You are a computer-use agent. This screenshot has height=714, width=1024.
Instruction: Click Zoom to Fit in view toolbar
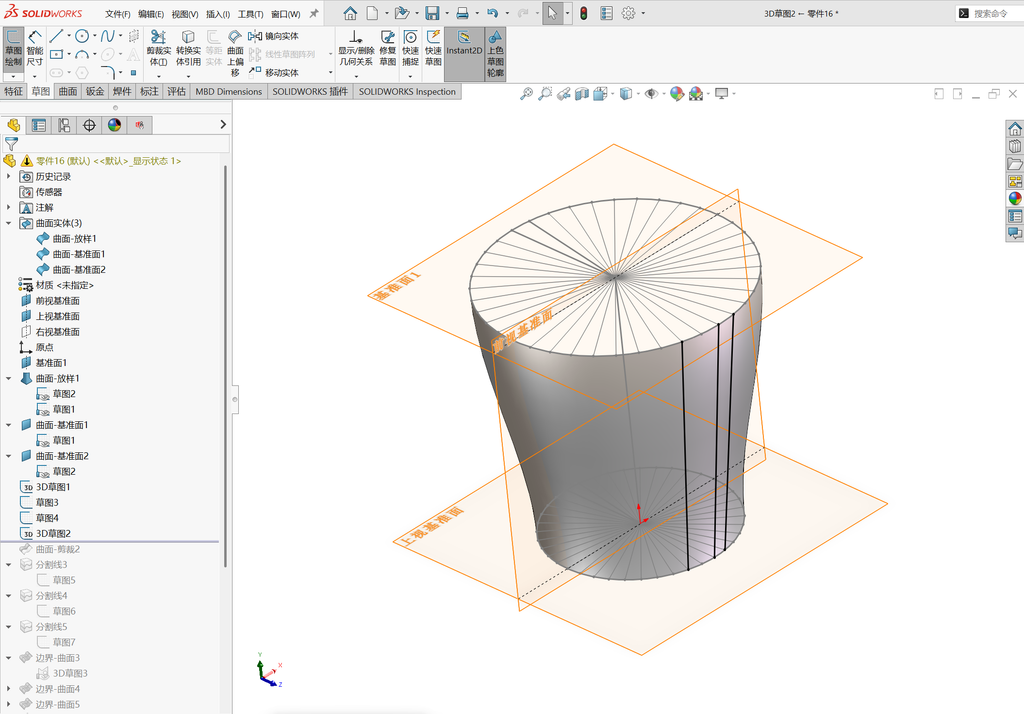tap(526, 94)
